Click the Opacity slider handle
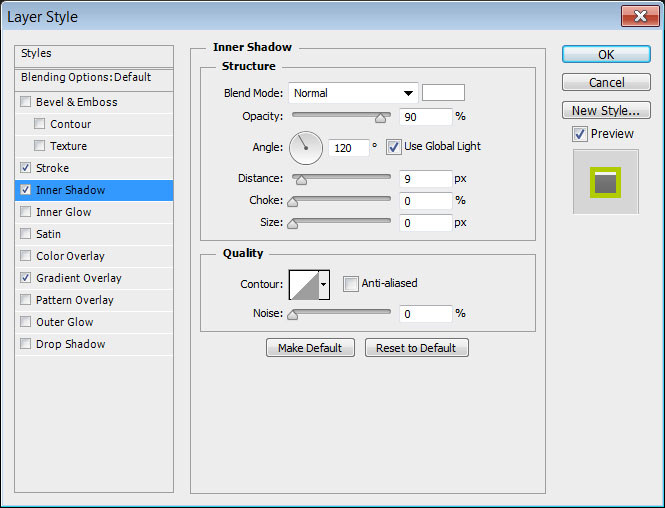665x508 pixels. 380,117
